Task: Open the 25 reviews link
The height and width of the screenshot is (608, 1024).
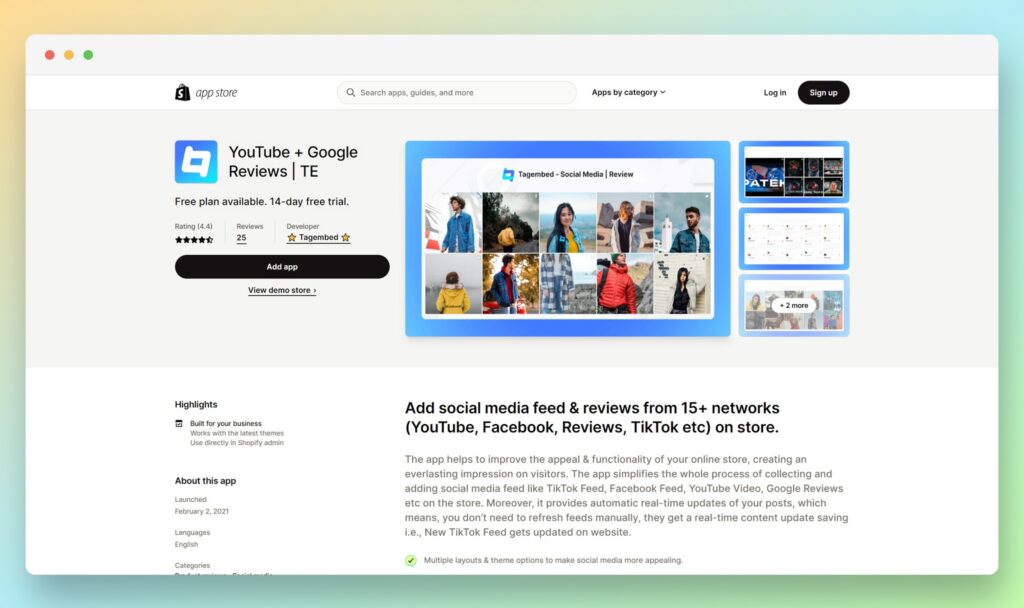Action: (242, 238)
